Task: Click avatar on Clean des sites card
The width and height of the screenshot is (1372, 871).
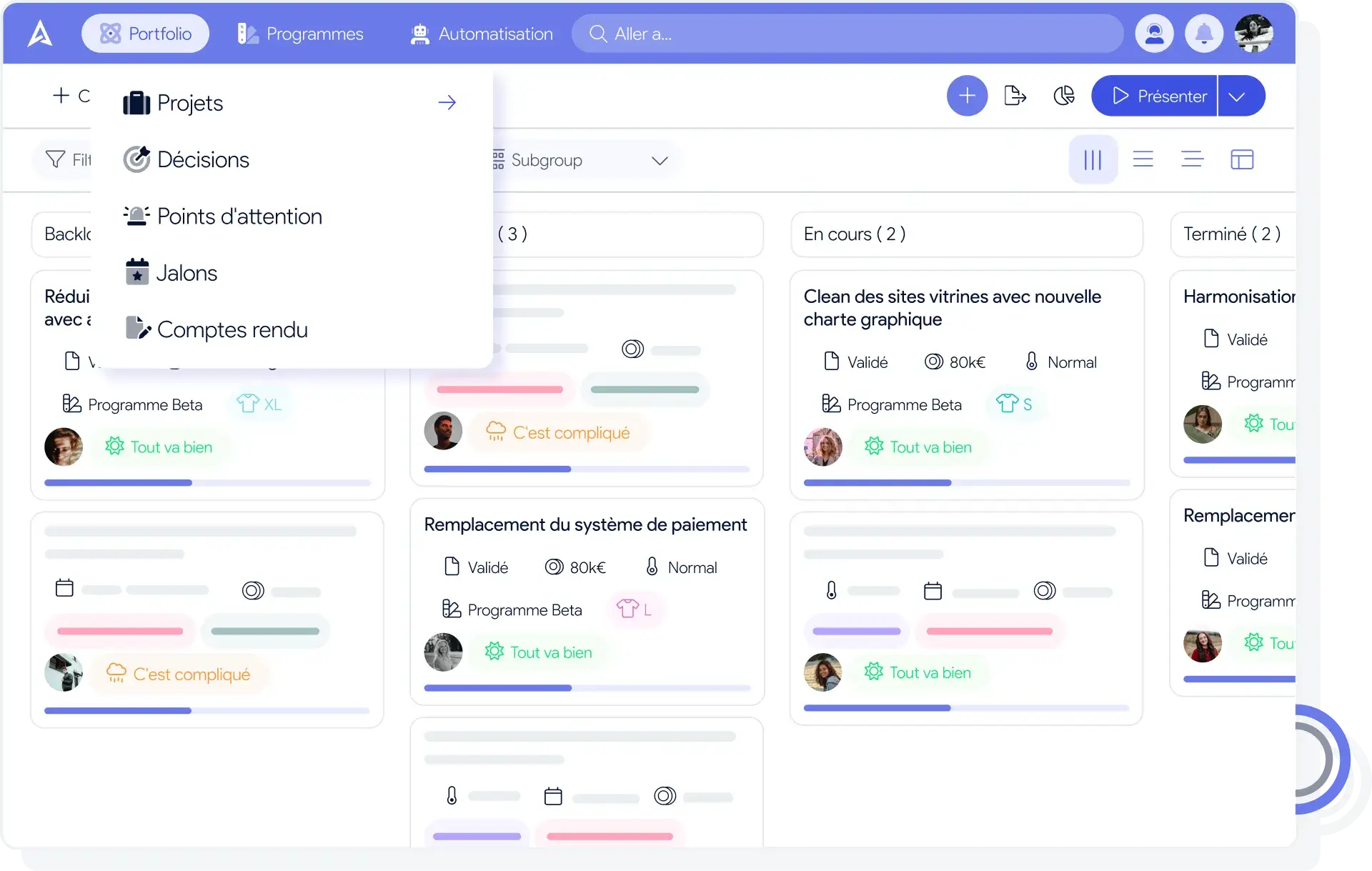Action: [823, 447]
